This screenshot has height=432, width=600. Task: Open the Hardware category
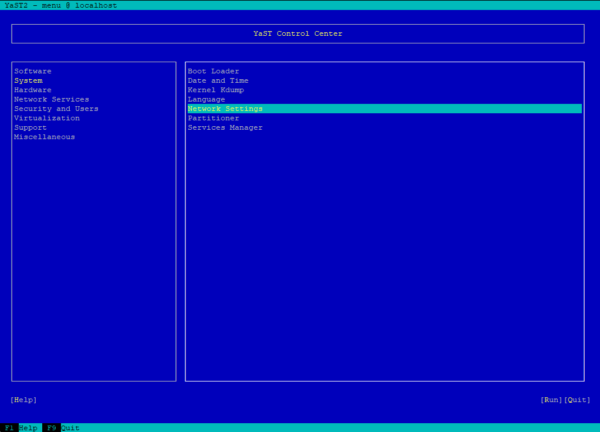click(33, 90)
